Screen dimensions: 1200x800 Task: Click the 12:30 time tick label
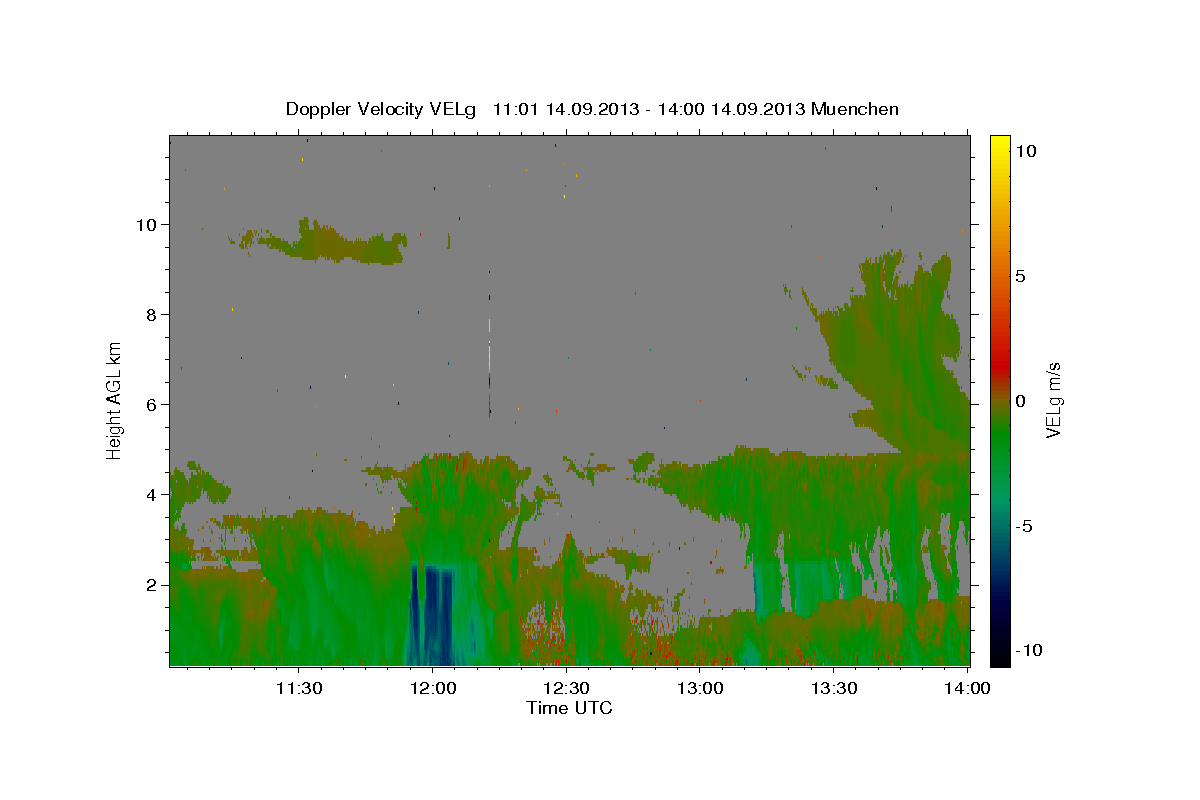tap(567, 688)
